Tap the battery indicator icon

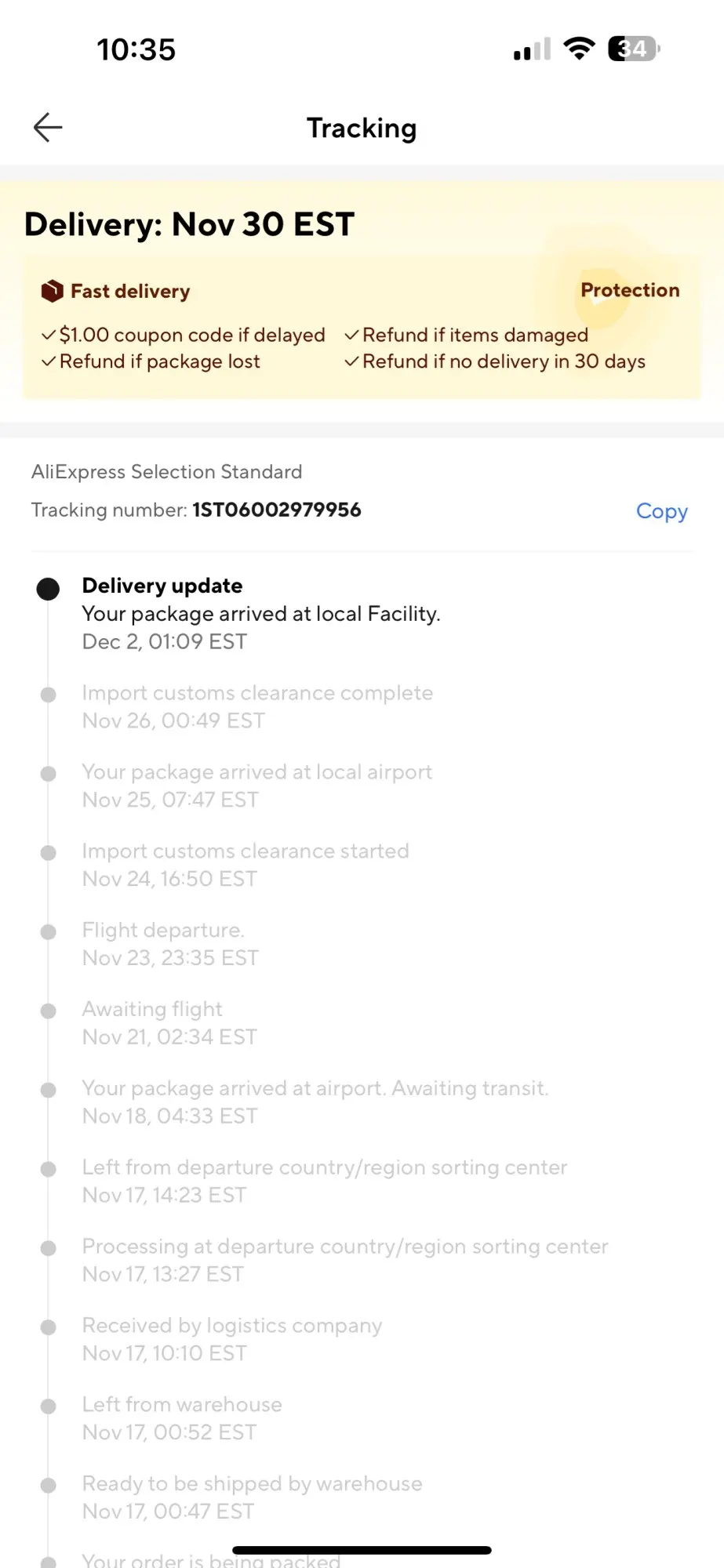(634, 49)
